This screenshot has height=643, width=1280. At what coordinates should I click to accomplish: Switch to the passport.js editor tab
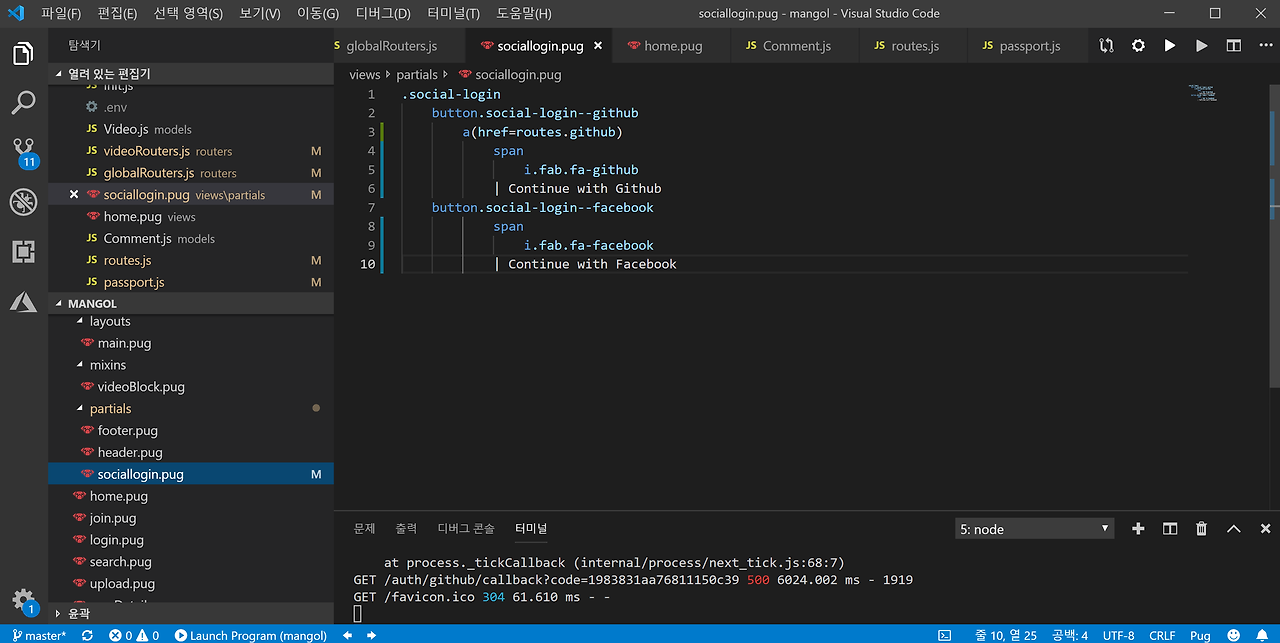point(1030,46)
